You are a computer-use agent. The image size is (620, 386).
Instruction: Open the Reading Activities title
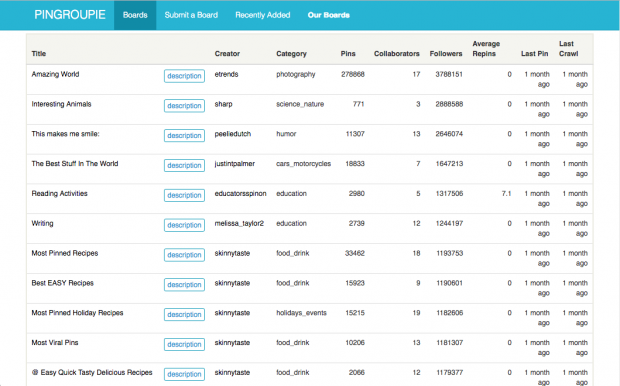click(x=59, y=193)
